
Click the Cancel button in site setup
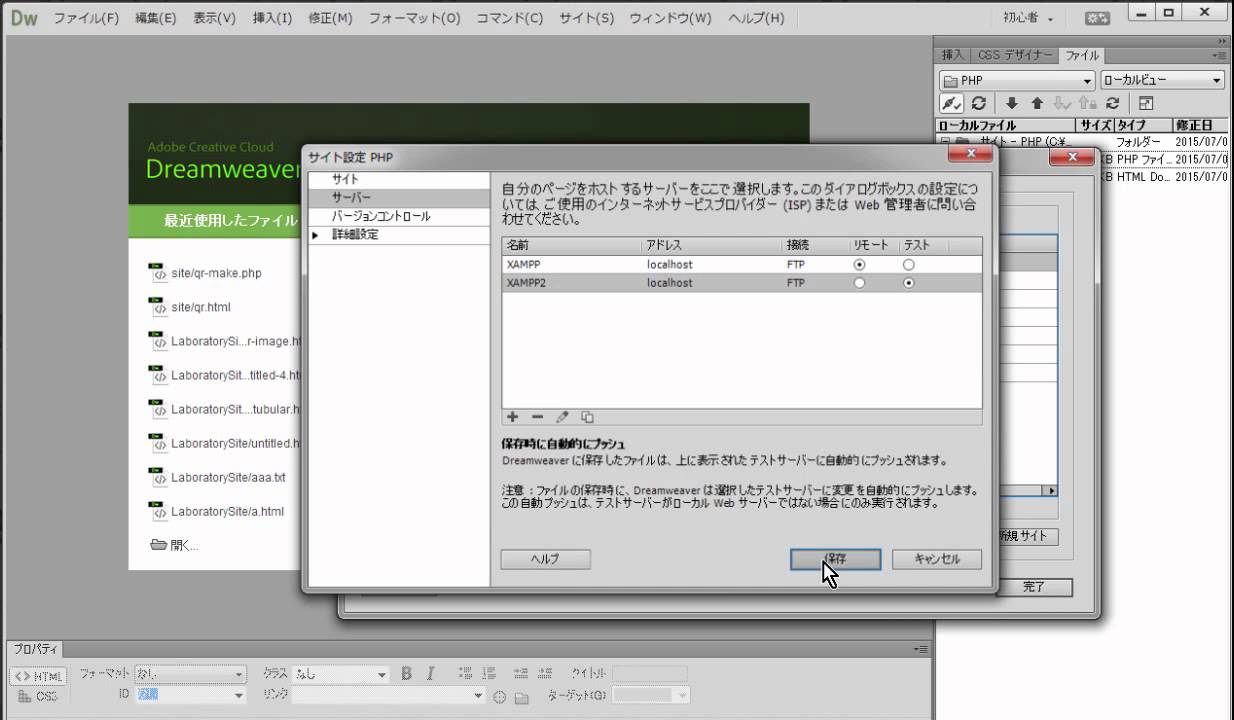937,559
